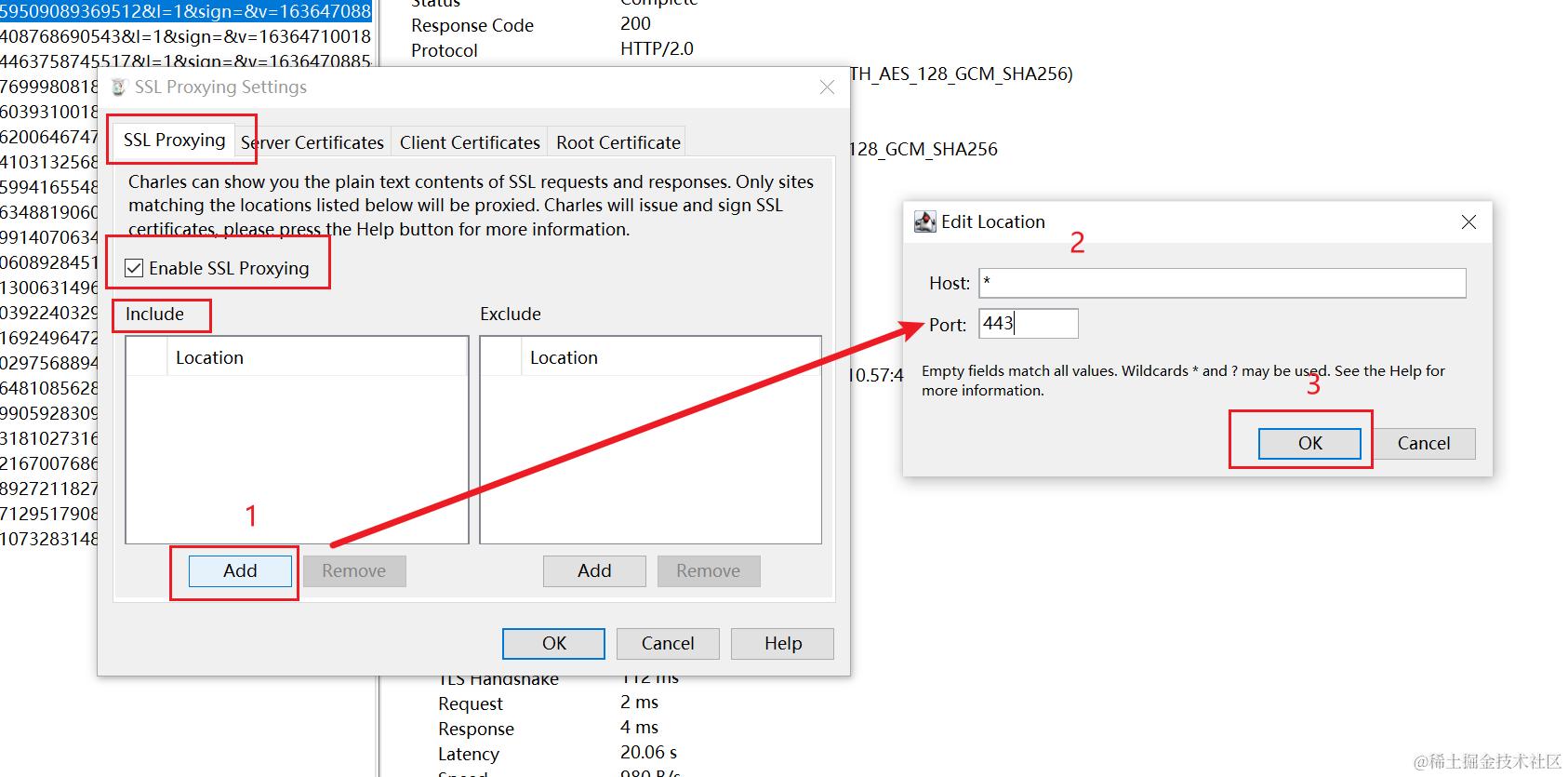Click Remove under the Include list
The width and height of the screenshot is (1568, 777).
click(x=354, y=570)
